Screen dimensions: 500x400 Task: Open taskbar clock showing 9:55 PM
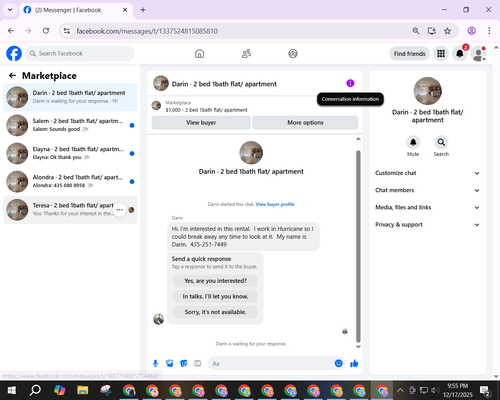[x=458, y=390]
